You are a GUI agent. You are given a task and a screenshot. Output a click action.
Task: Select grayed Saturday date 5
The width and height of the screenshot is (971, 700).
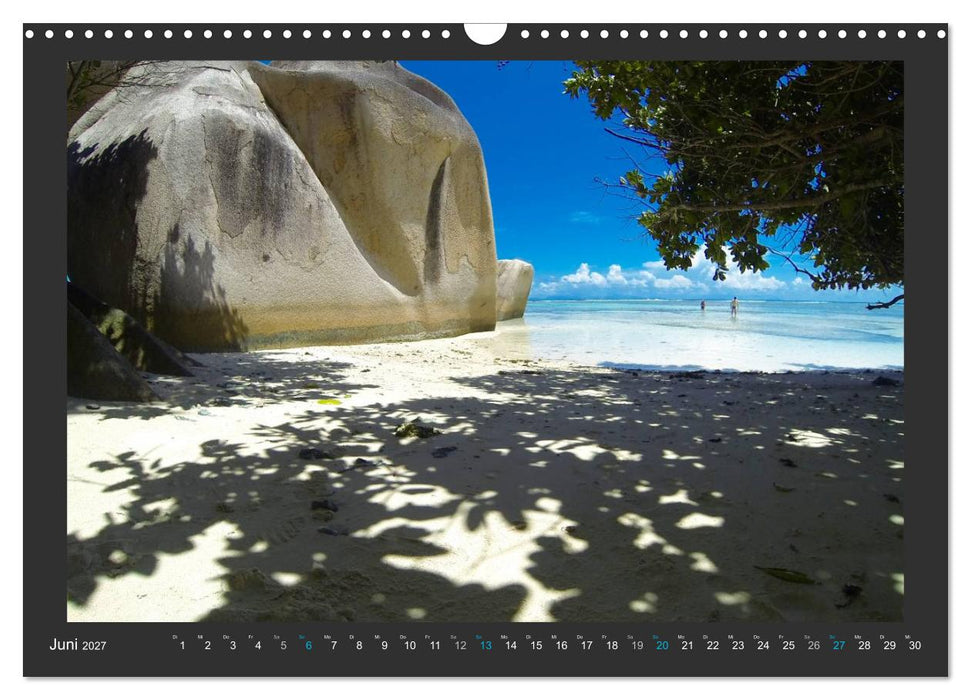click(283, 645)
